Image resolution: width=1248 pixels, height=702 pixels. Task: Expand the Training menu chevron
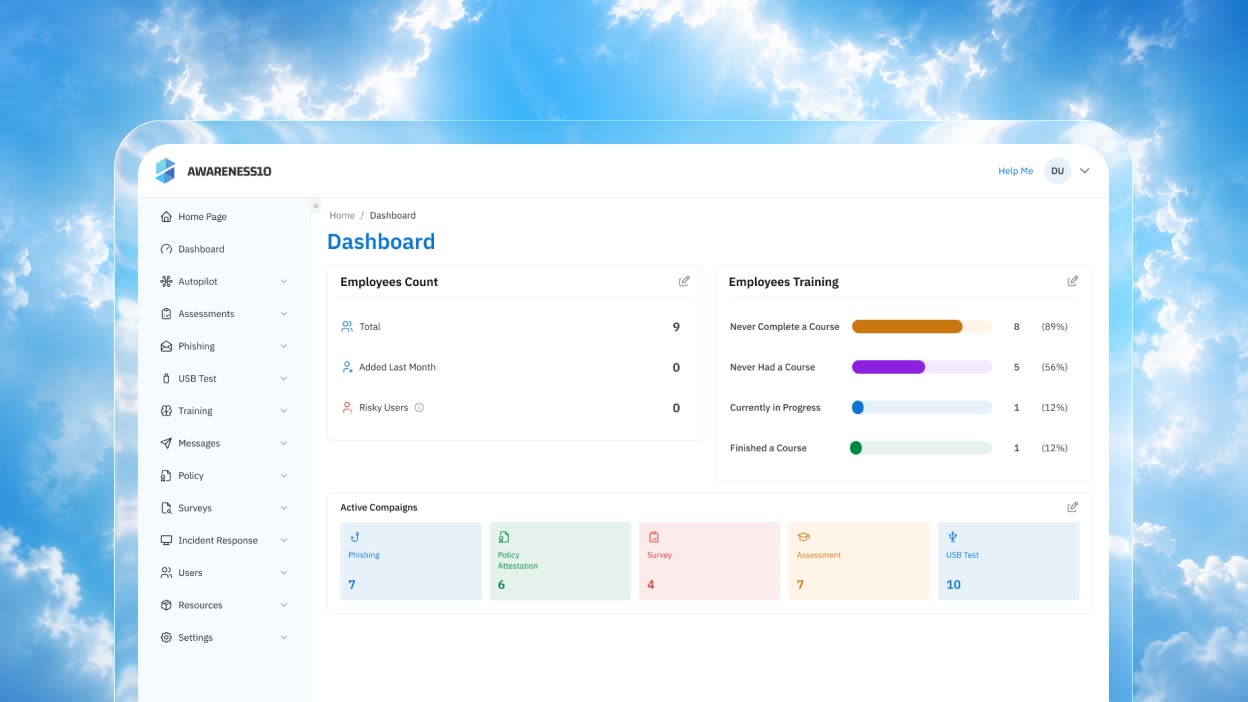click(283, 411)
